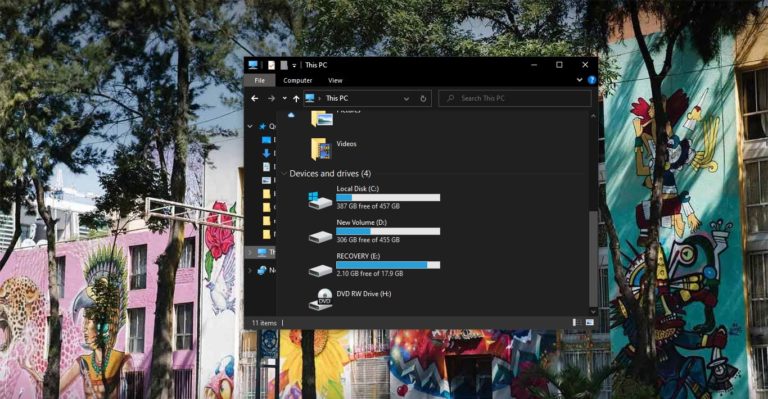Select the Network sidebar icon
Viewport: 768px width, 399px height.
(263, 270)
